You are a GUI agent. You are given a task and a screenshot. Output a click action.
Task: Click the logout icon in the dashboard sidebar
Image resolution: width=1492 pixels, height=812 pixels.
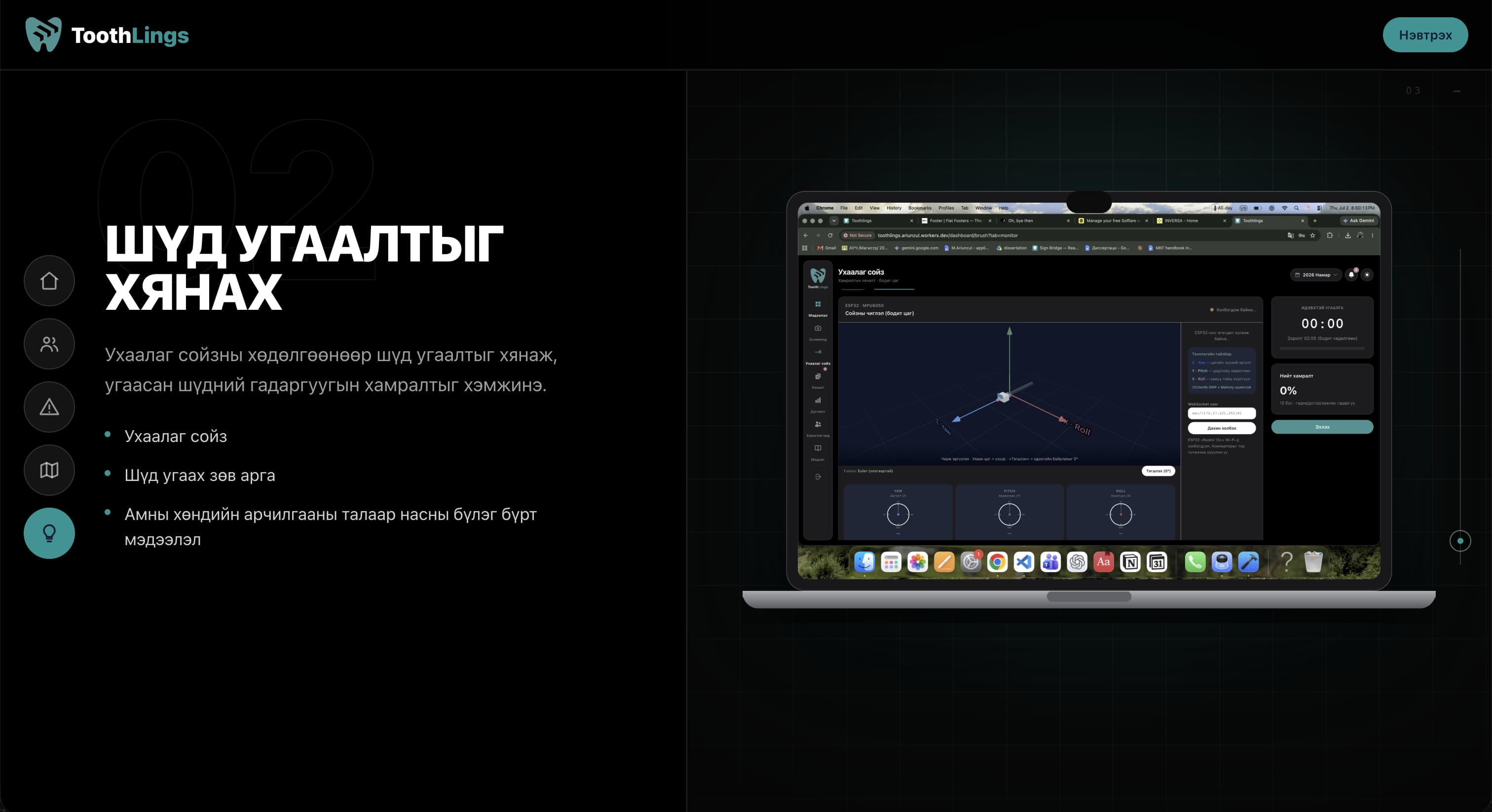pos(818,477)
